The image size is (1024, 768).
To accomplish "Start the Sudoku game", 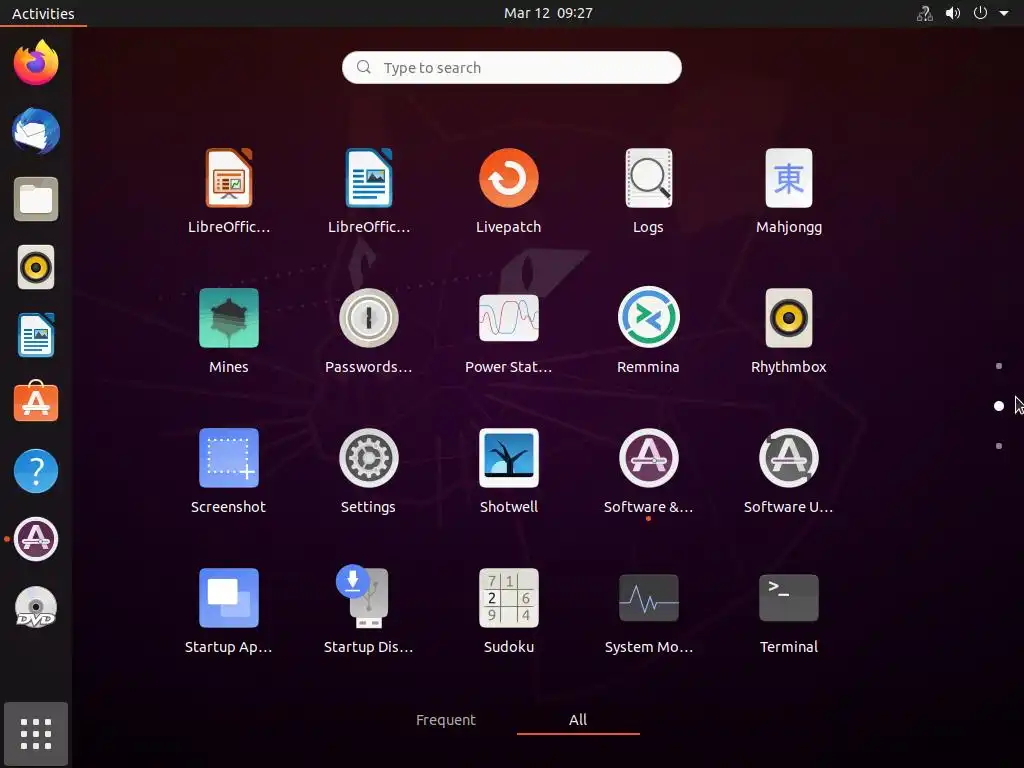I will [508, 611].
